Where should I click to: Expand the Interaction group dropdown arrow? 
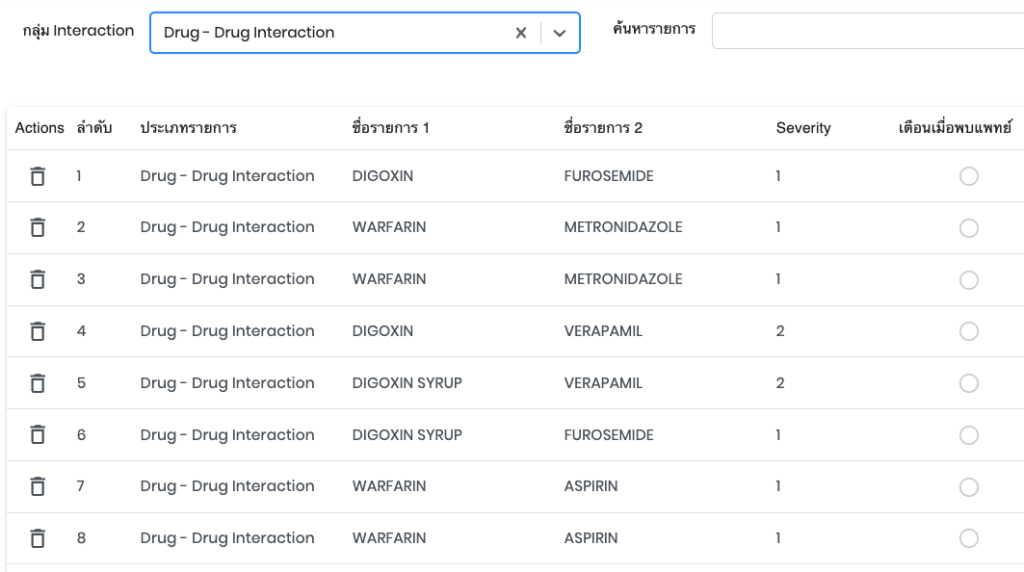pyautogui.click(x=560, y=33)
